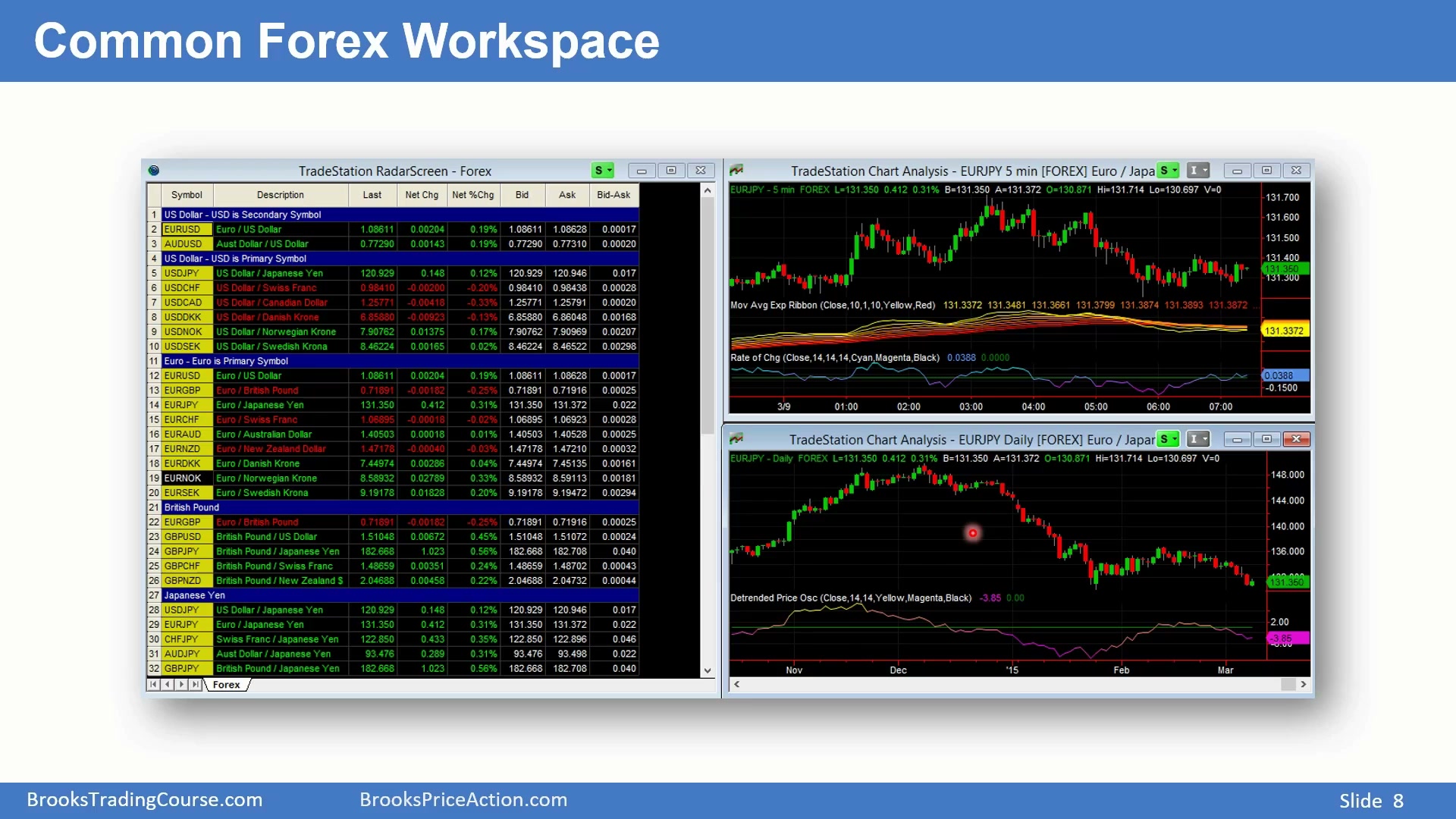Click the 'Rate of Chg' indicator label
1456x819 pixels.
click(x=835, y=358)
